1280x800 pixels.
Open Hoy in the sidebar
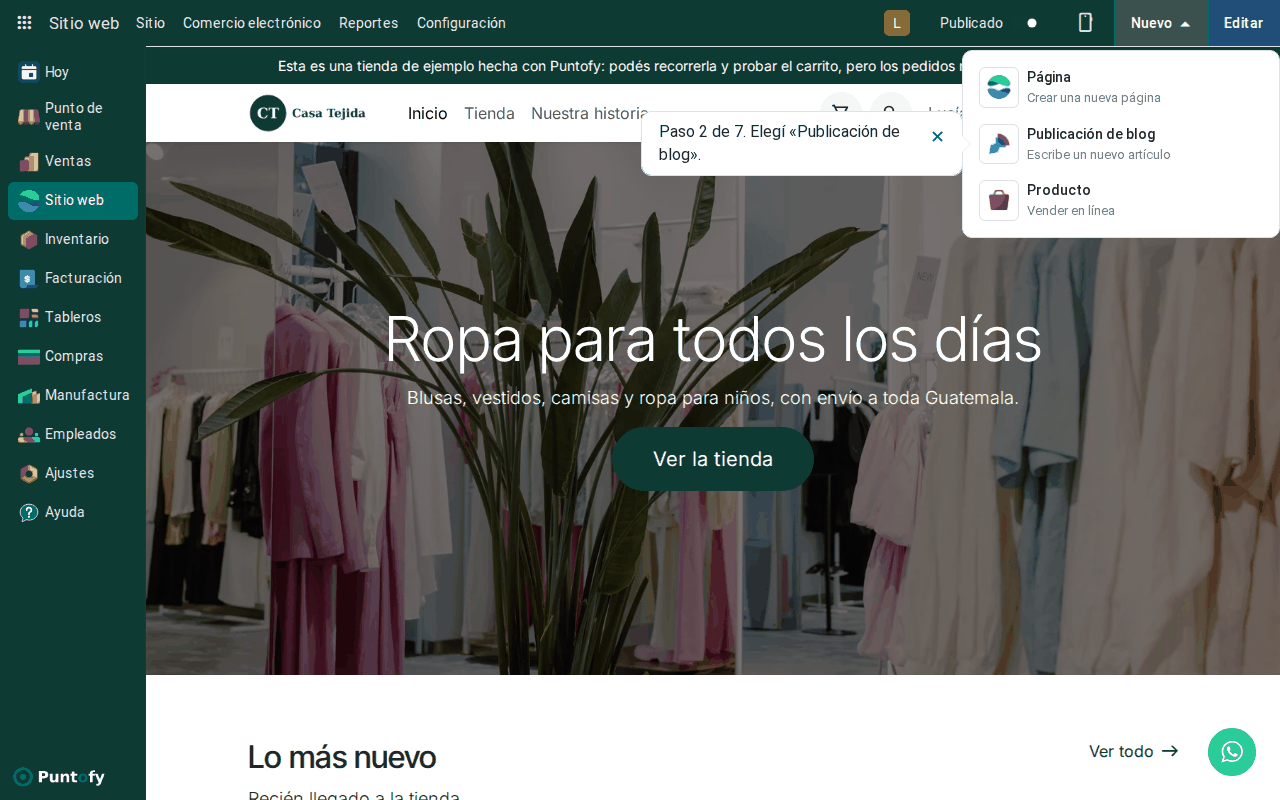pyautogui.click(x=73, y=72)
